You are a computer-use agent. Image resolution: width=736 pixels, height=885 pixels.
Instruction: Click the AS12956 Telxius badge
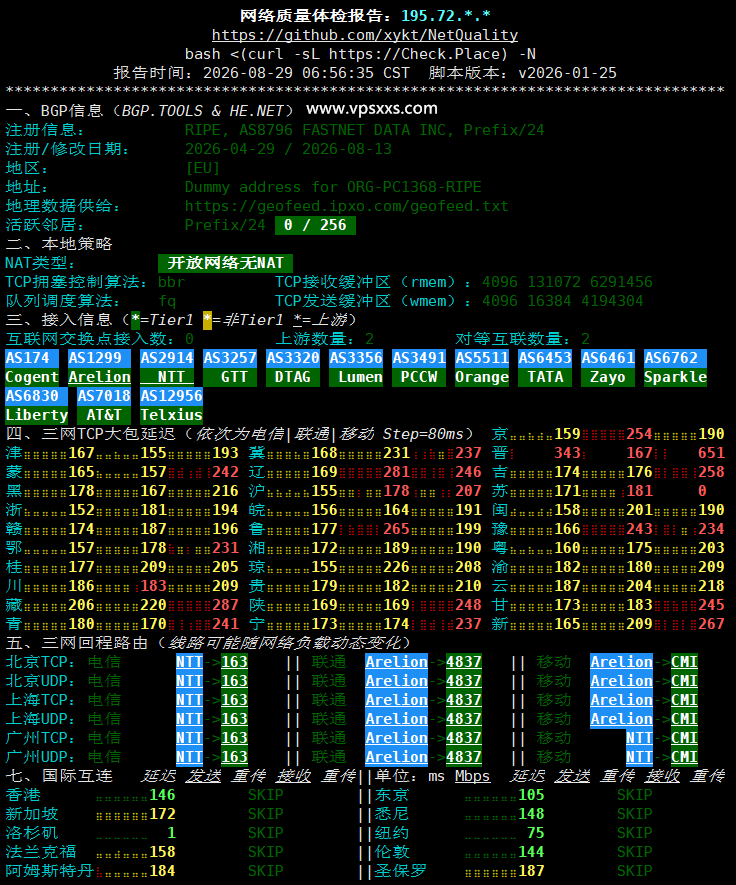[172, 405]
